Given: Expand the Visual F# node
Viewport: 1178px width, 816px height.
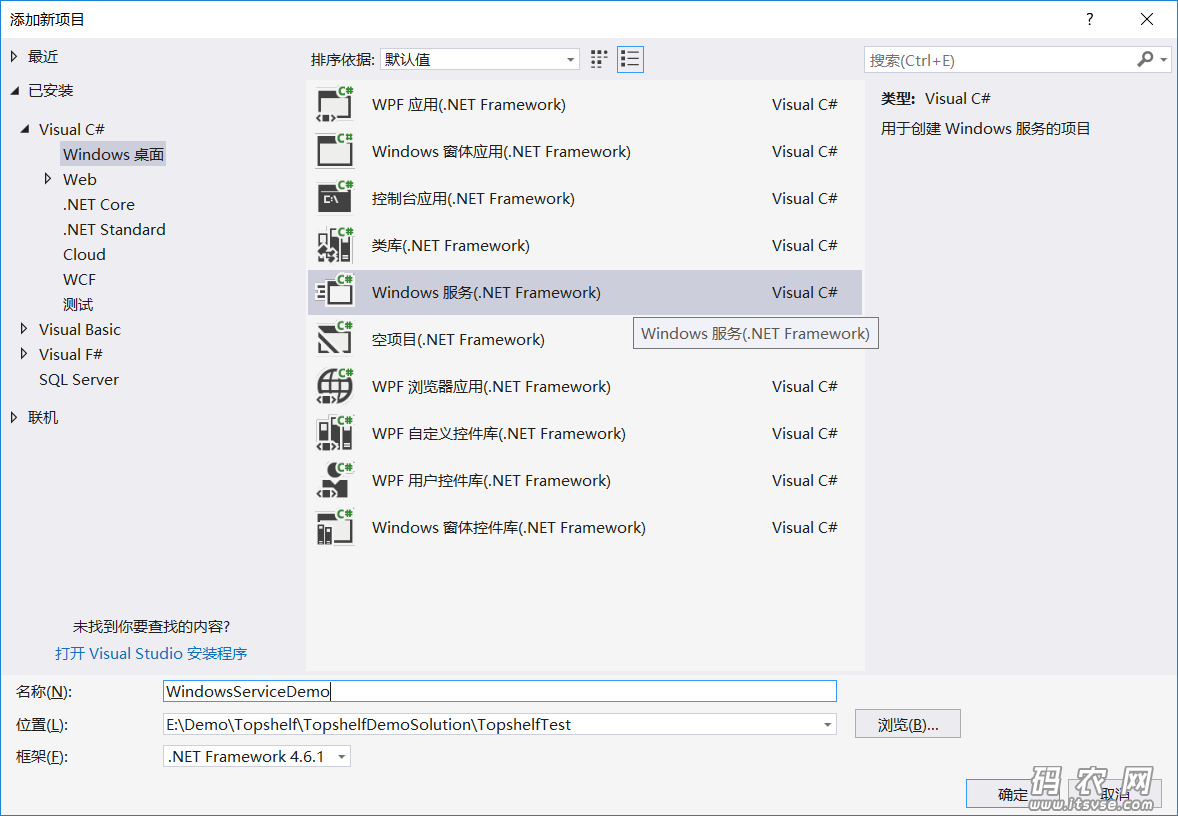Looking at the screenshot, I should coord(24,354).
